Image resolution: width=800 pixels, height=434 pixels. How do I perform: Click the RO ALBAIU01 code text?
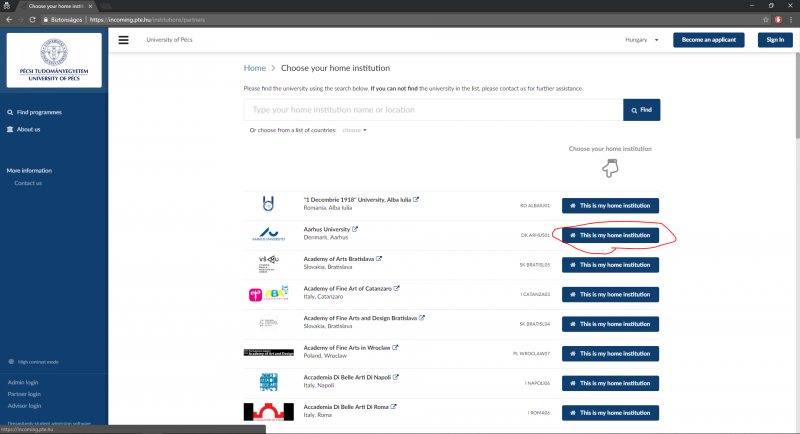(x=535, y=206)
